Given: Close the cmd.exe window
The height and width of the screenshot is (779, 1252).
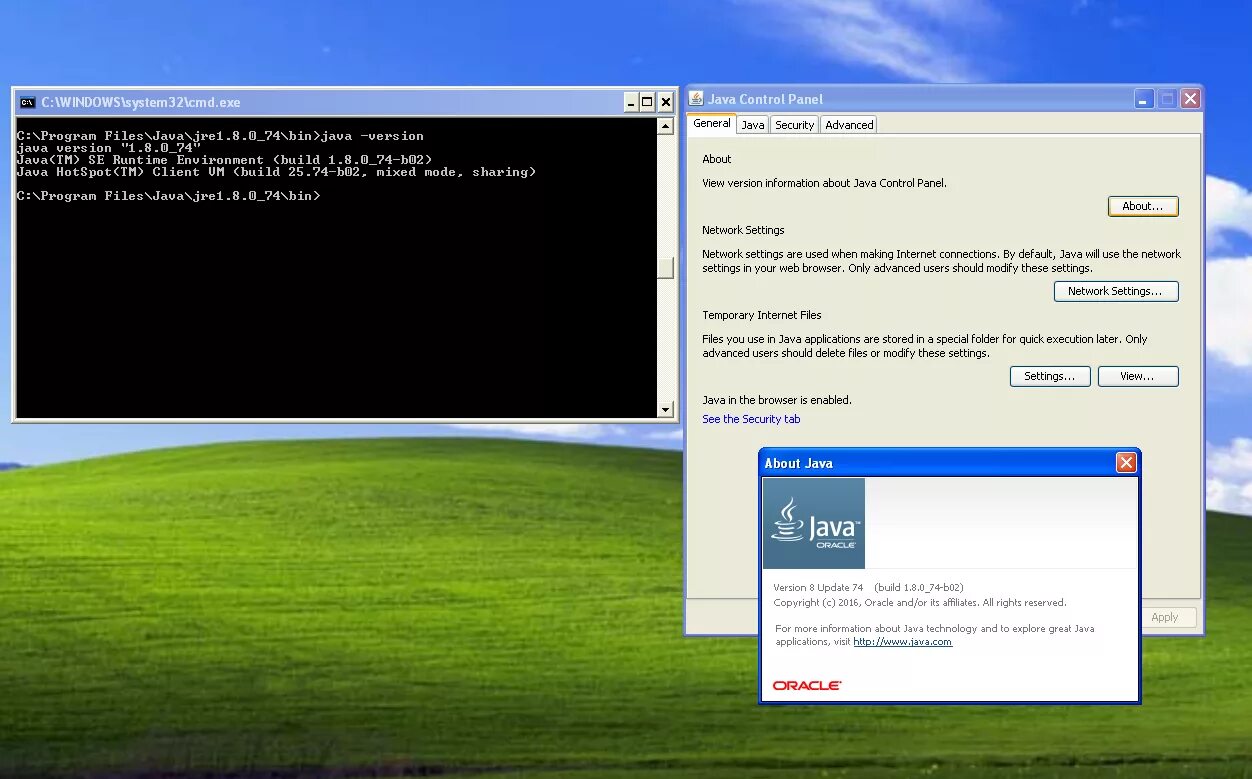Looking at the screenshot, I should pyautogui.click(x=665, y=102).
